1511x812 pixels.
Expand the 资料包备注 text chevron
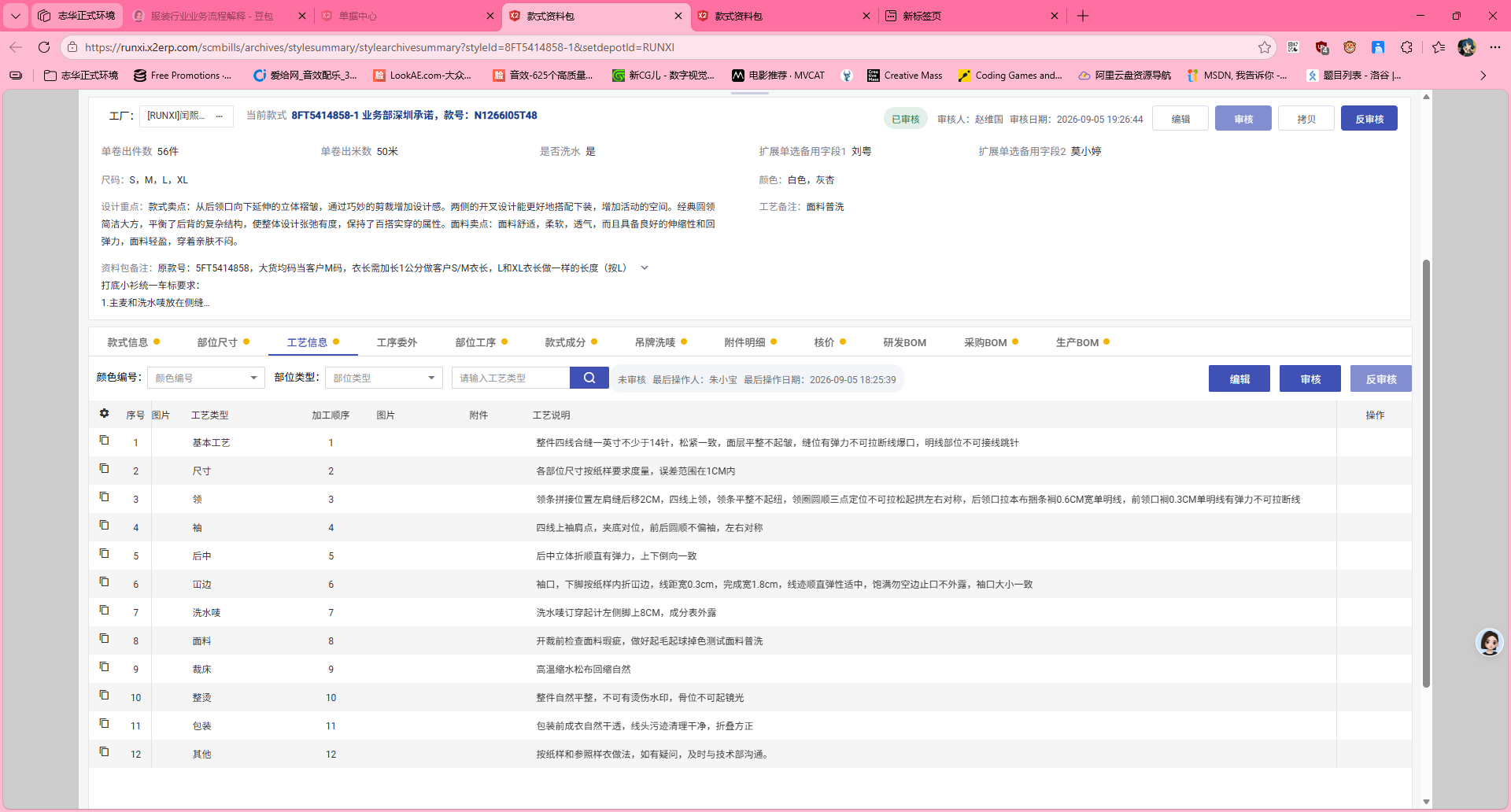click(x=645, y=268)
